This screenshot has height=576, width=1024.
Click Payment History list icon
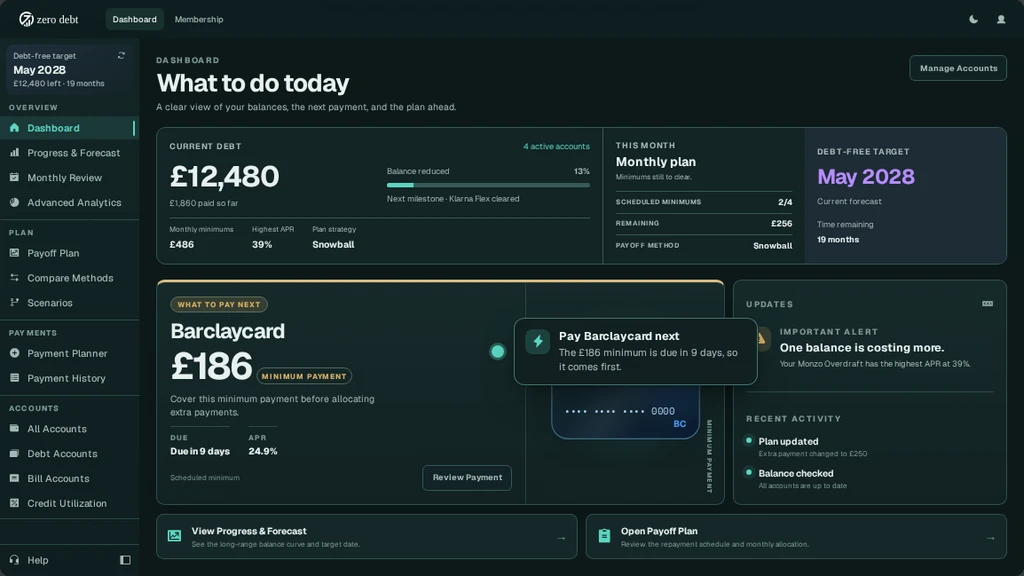click(14, 377)
